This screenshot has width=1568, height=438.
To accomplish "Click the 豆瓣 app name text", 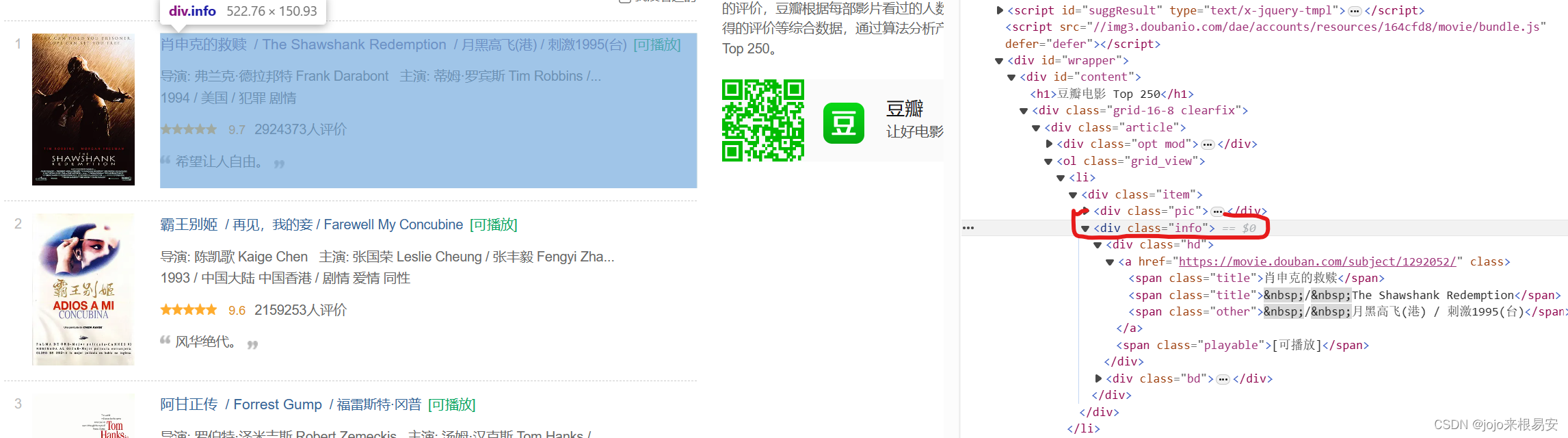I will [905, 108].
